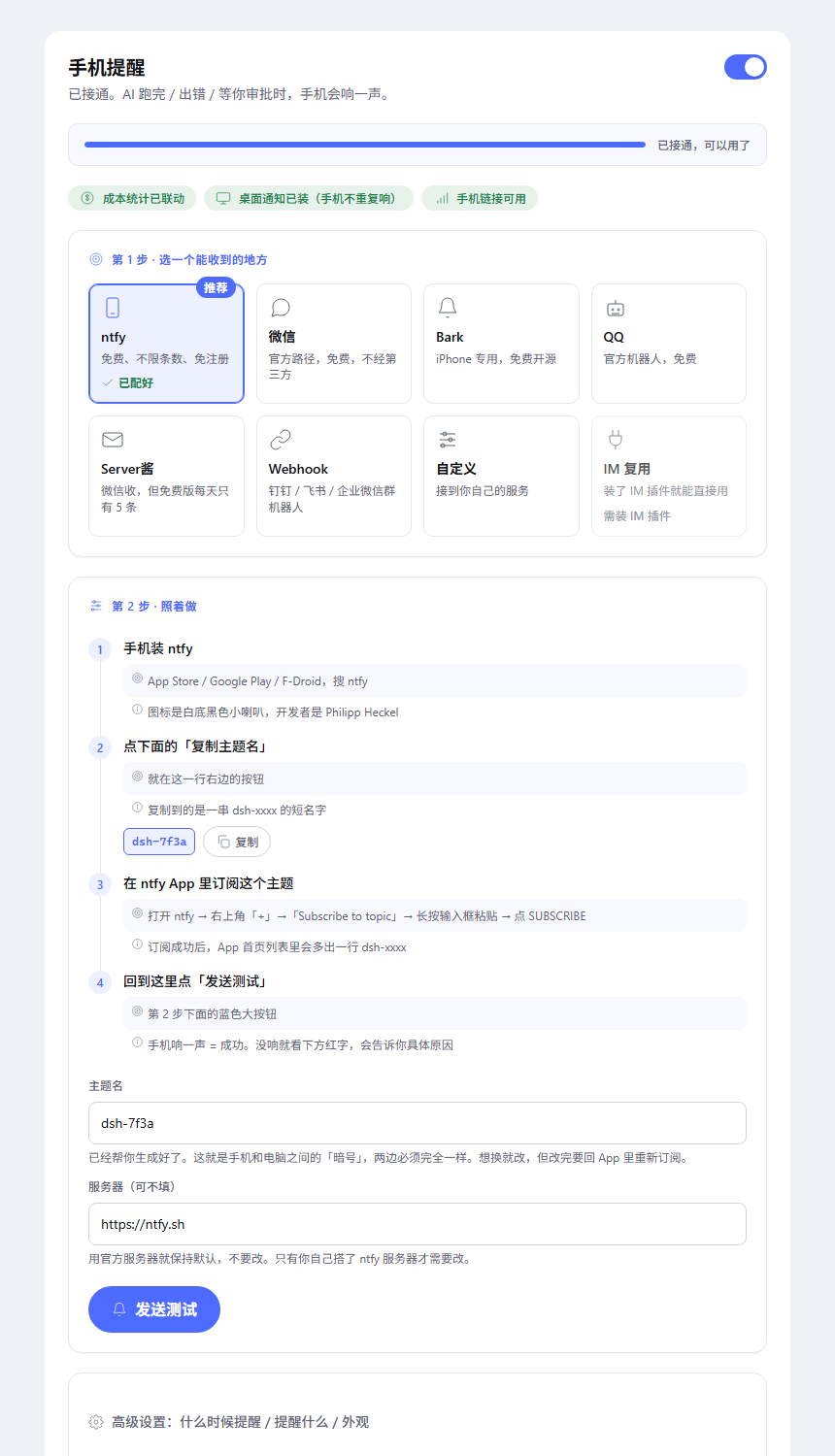Click the sliders icon beside 第 2 步
The width and height of the screenshot is (835, 1456).
point(96,606)
